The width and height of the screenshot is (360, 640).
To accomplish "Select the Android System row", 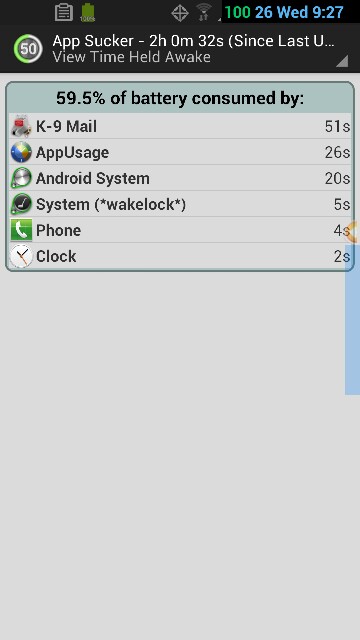I will (180, 178).
